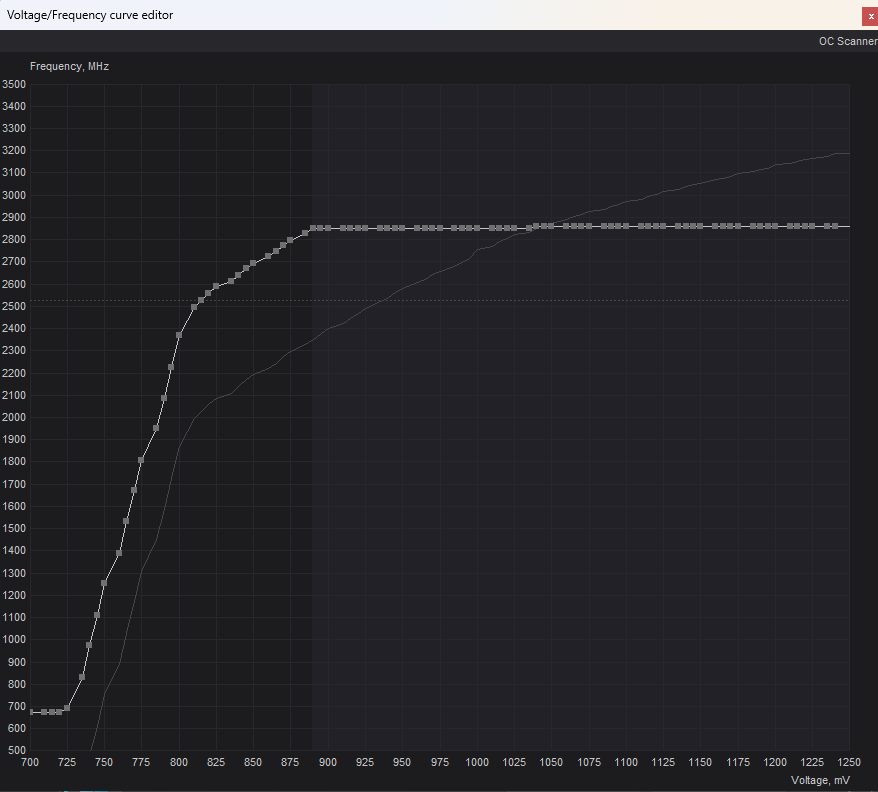Select the curve point at 800 mV
The width and height of the screenshot is (878, 792).
point(179,335)
